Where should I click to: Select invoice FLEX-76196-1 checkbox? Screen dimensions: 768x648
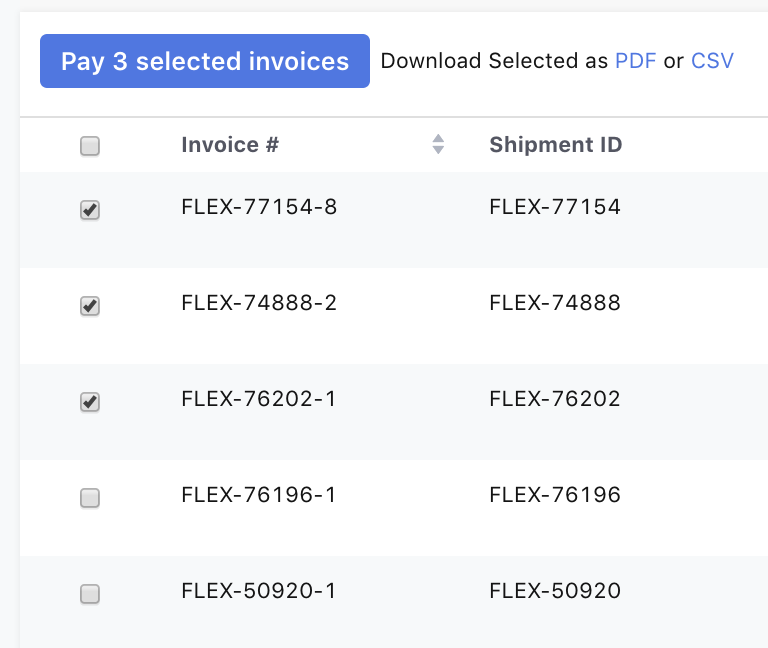point(90,498)
